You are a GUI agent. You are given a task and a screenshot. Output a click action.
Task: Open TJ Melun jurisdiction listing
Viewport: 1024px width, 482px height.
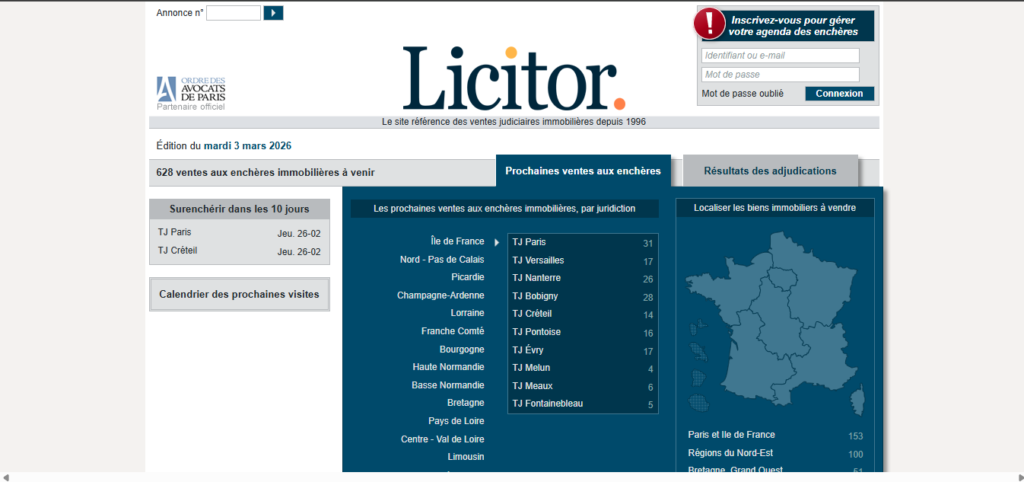[x=583, y=368]
